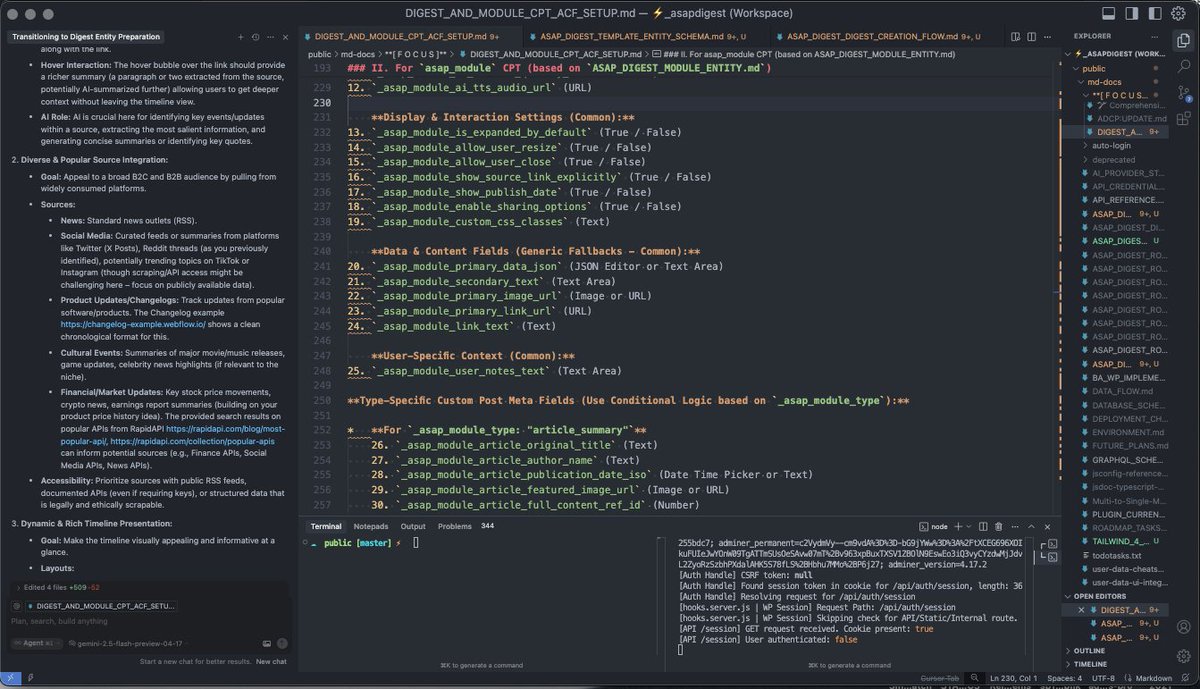
Task: Select the Terminal panel tab
Action: (x=326, y=526)
